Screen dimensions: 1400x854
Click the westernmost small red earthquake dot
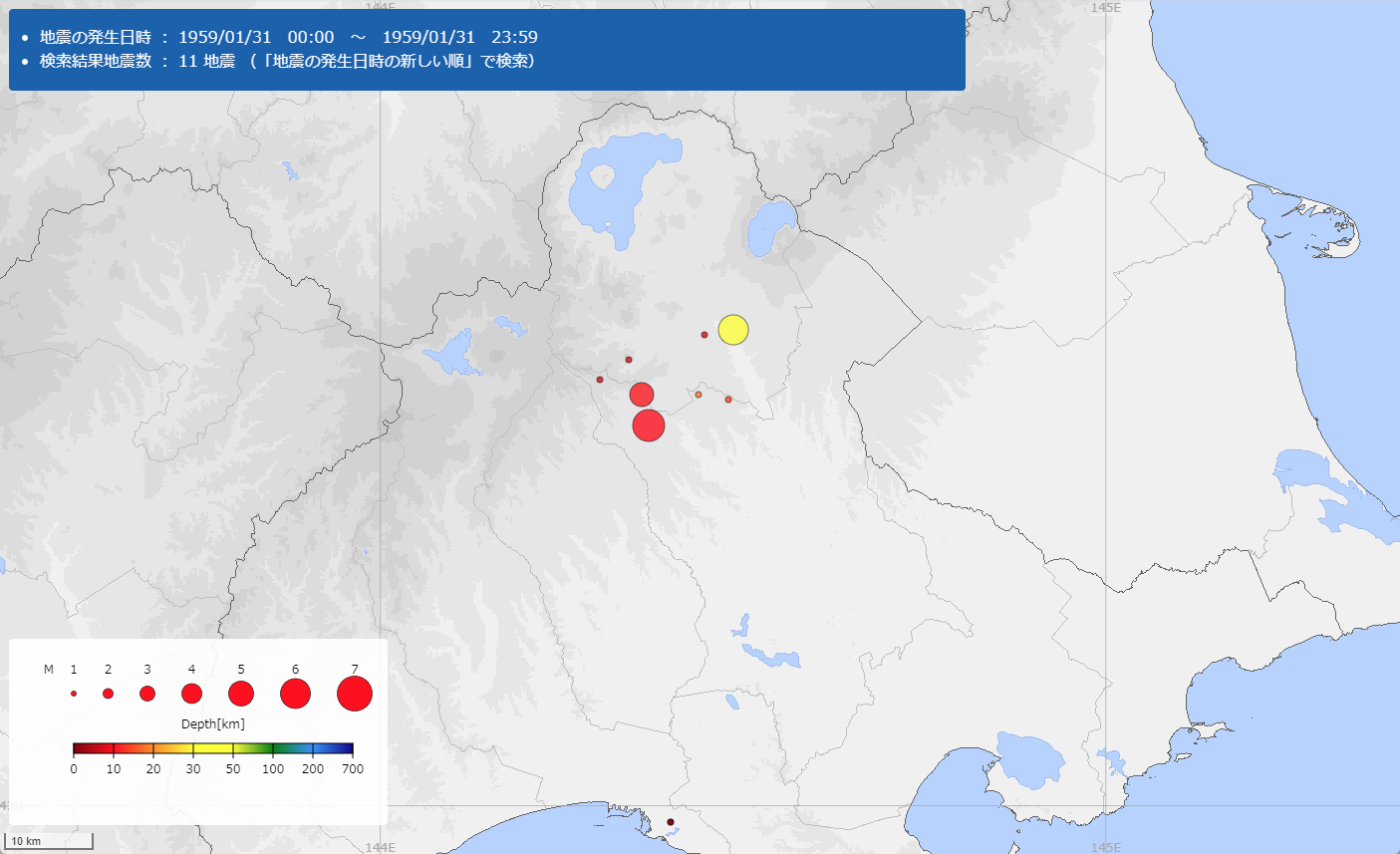[600, 380]
